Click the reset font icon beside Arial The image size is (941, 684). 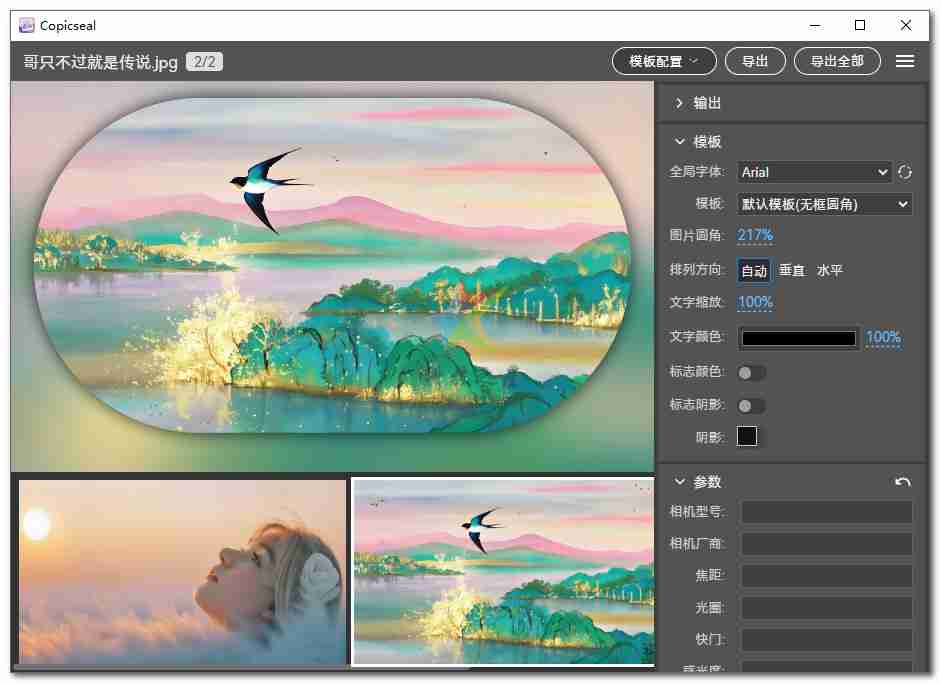(x=905, y=172)
